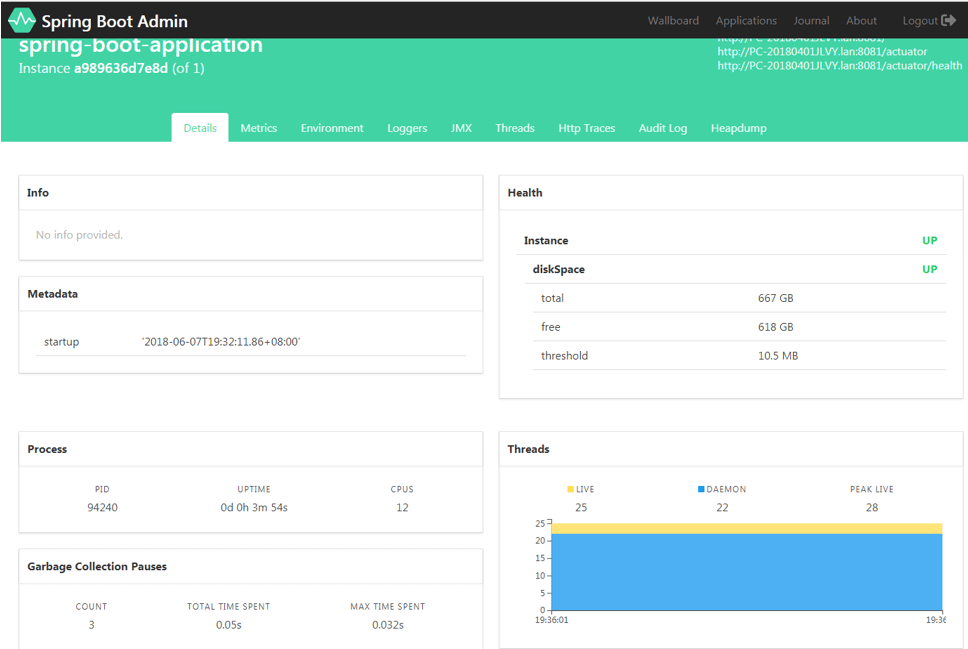Click the Spring Boot Admin heartbeat logo

pos(22,20)
